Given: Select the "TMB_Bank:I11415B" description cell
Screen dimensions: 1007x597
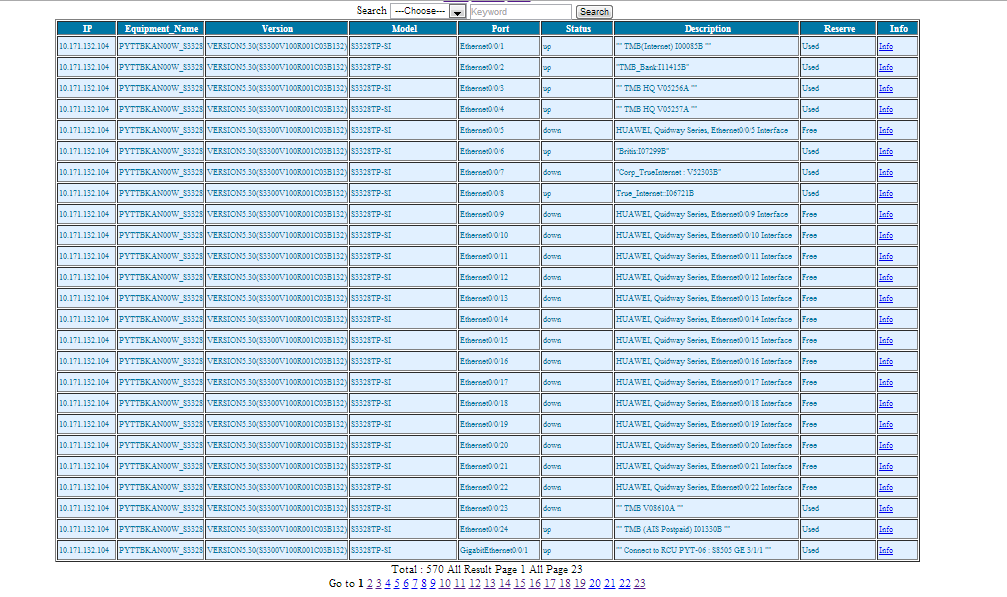Looking at the screenshot, I should (x=706, y=67).
